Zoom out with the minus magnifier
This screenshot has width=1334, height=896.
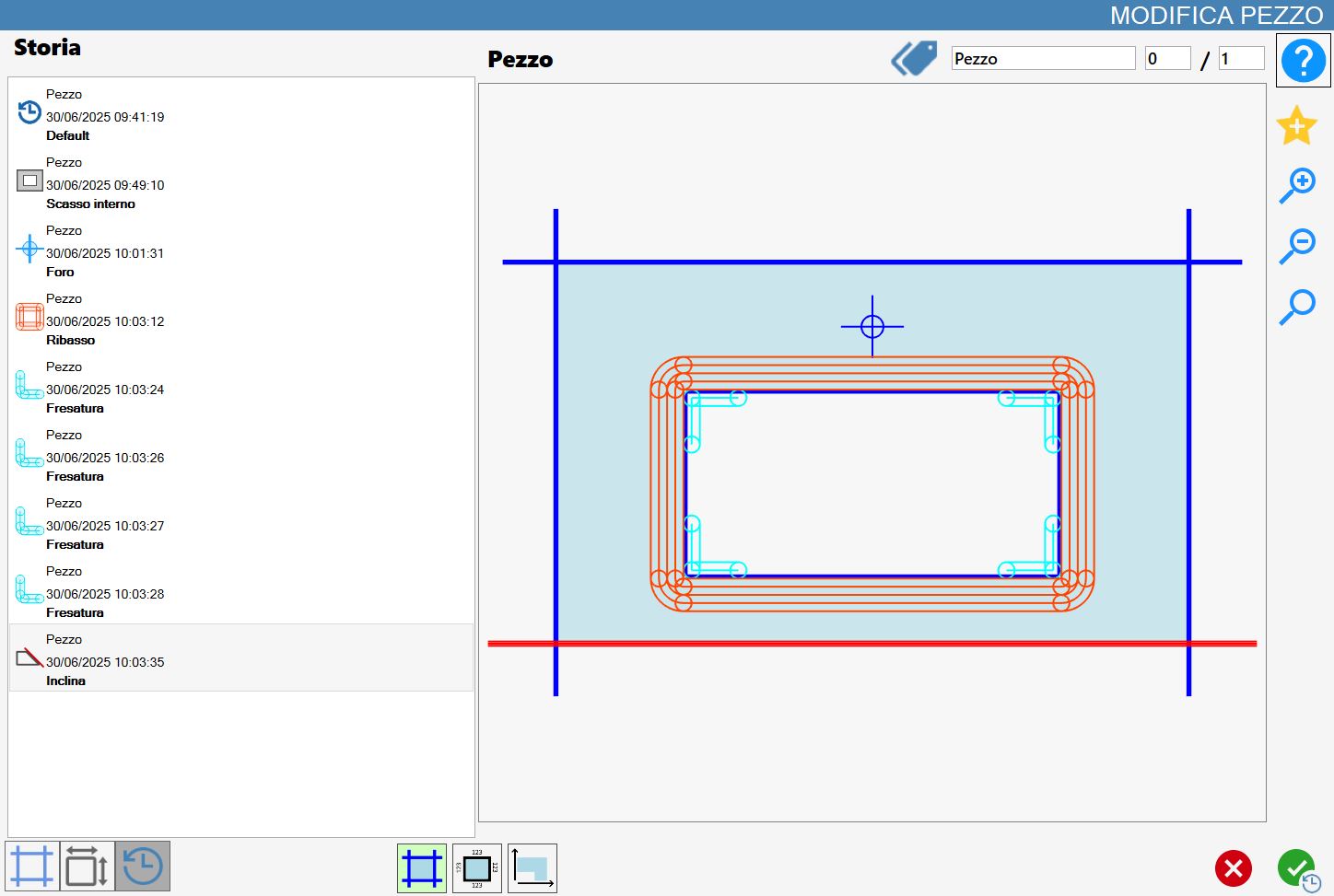[1297, 247]
